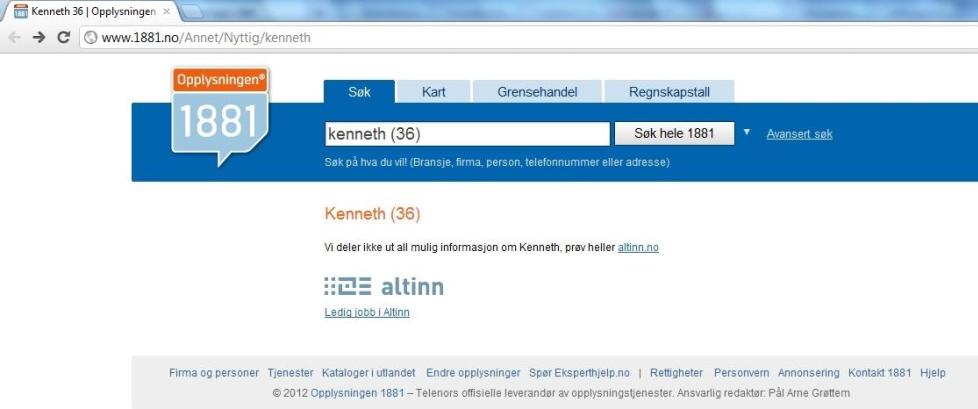978x409 pixels.
Task: Click the 1881 favicon on browser tab
Action: tap(21, 11)
